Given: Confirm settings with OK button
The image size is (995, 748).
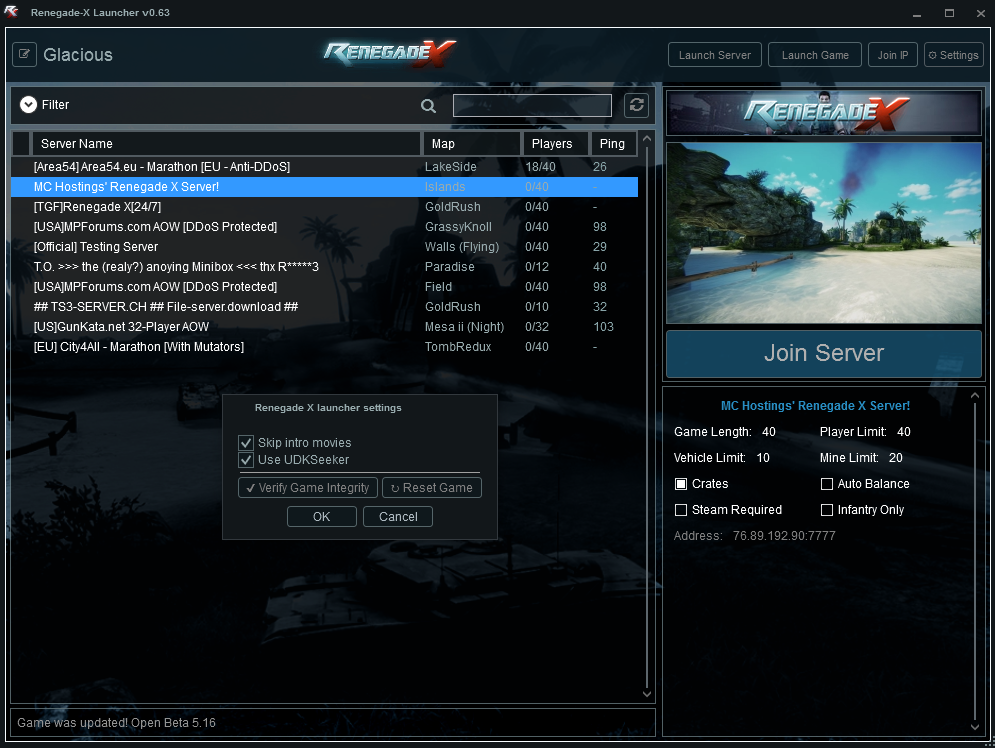Looking at the screenshot, I should coord(322,516).
